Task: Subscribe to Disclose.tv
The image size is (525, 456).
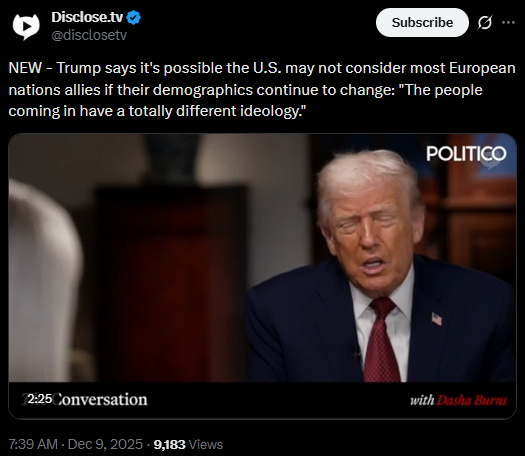Action: pos(422,22)
